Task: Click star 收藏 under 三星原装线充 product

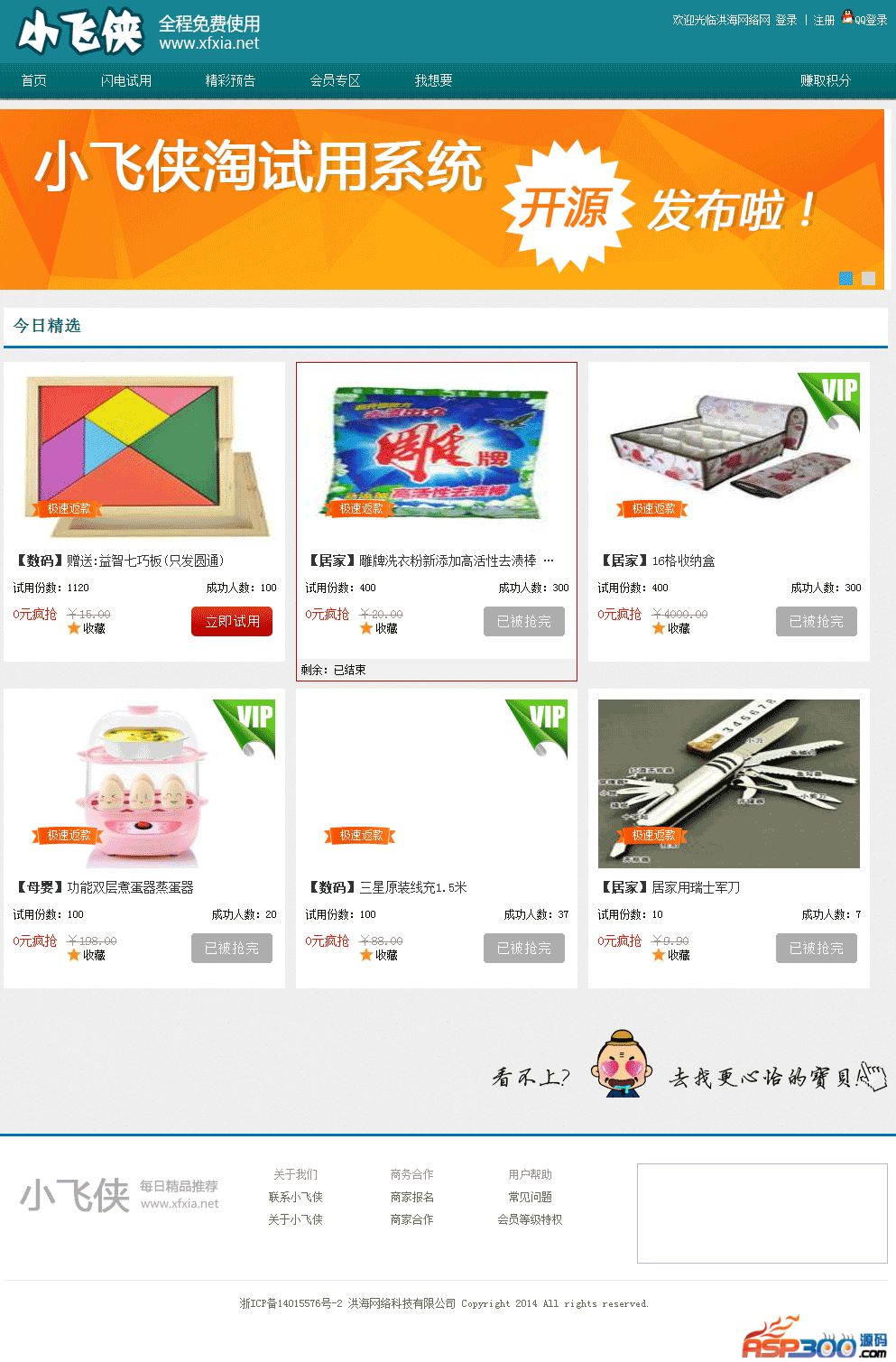Action: (x=366, y=955)
